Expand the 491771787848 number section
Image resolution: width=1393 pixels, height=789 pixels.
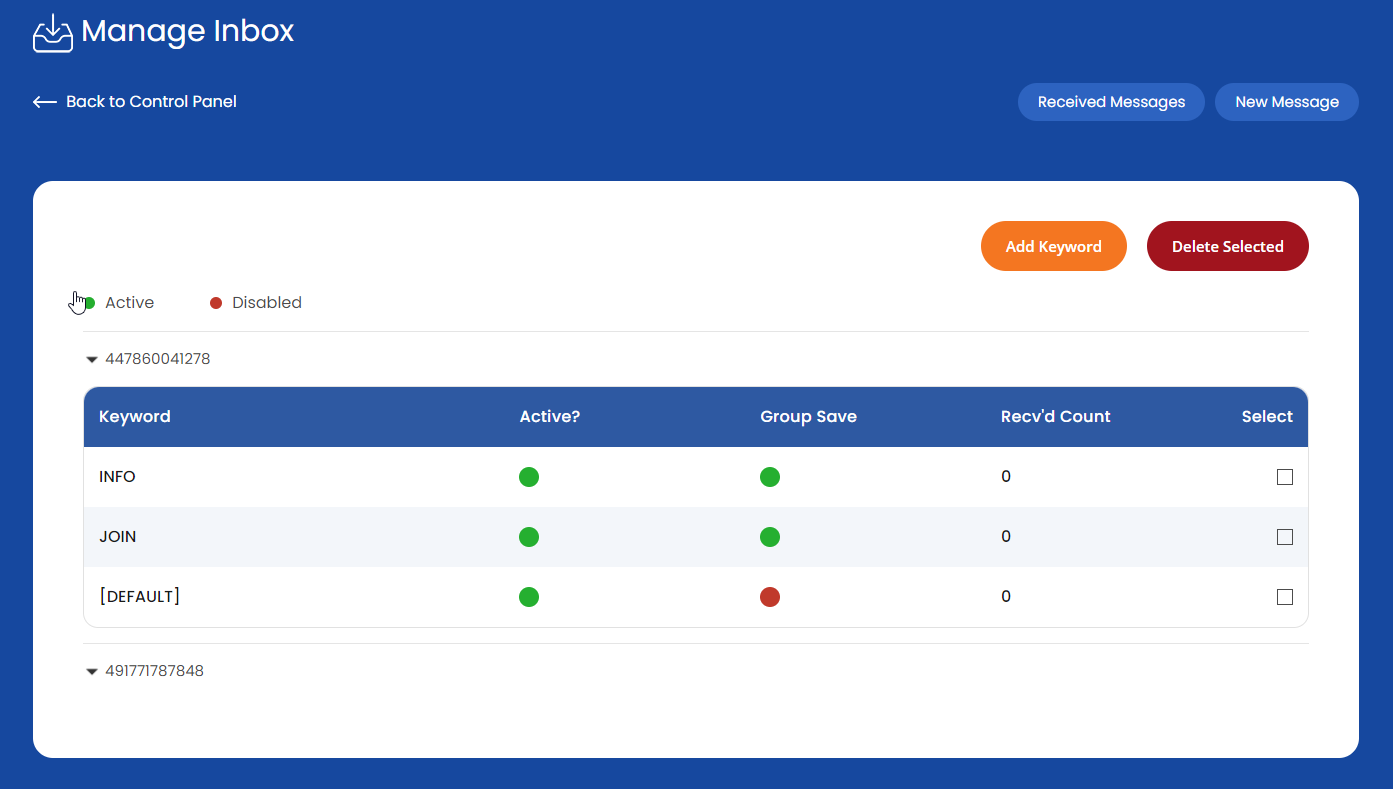[x=92, y=672]
